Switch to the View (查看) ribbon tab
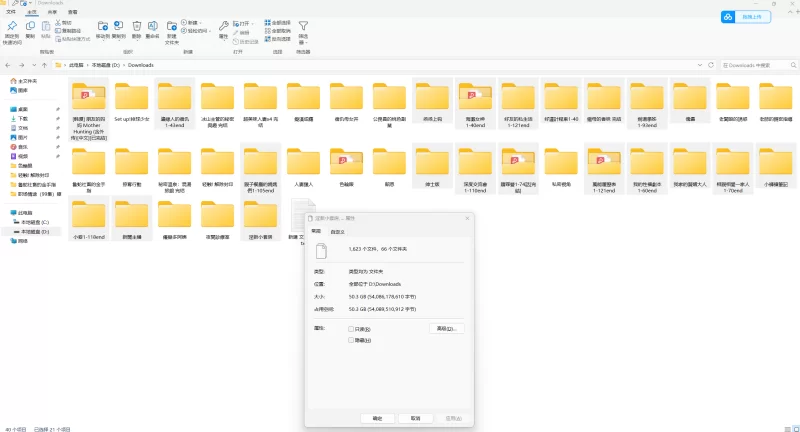This screenshot has width=800, height=432. [72, 12]
